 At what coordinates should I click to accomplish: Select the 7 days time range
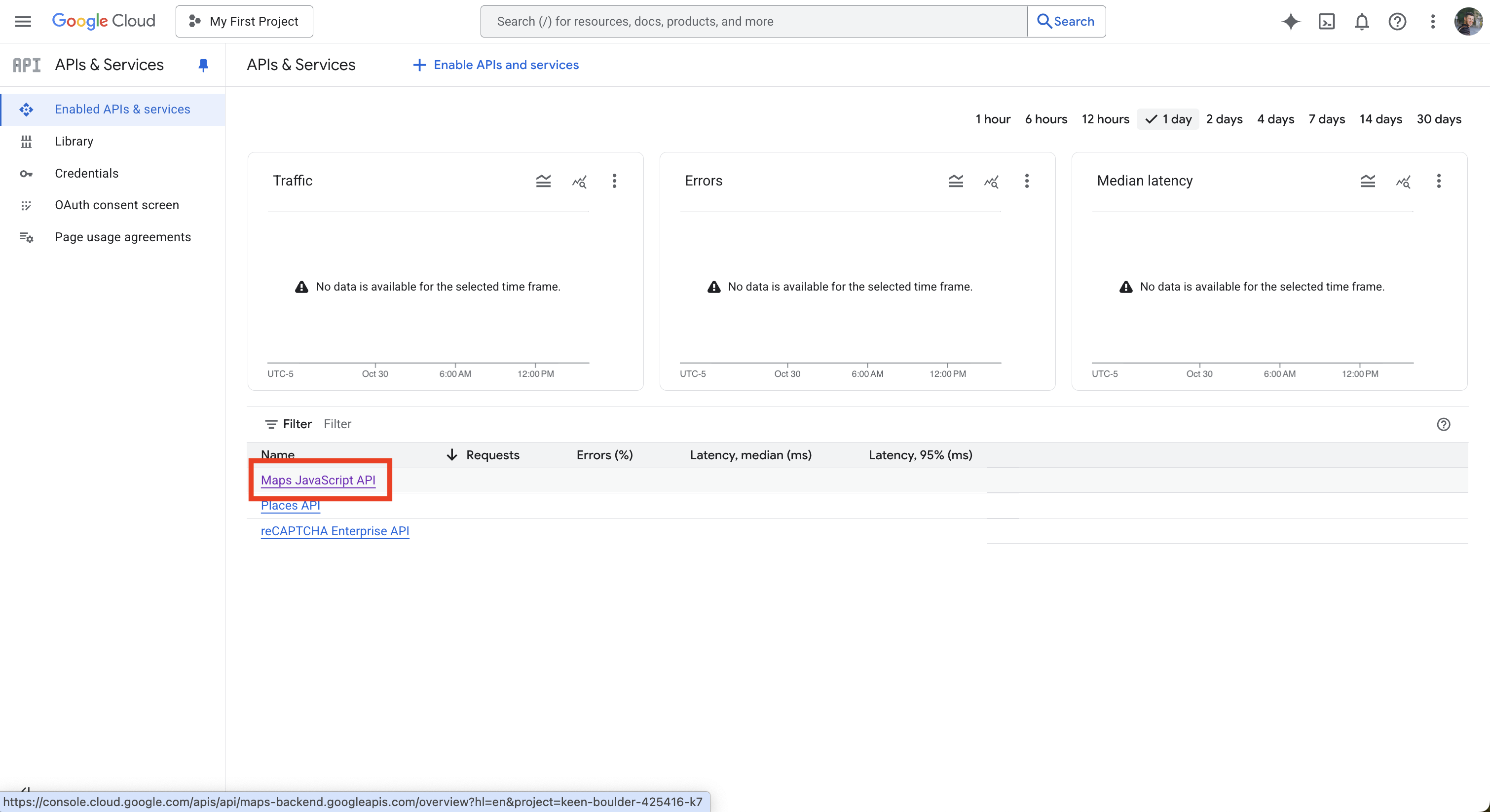point(1326,119)
